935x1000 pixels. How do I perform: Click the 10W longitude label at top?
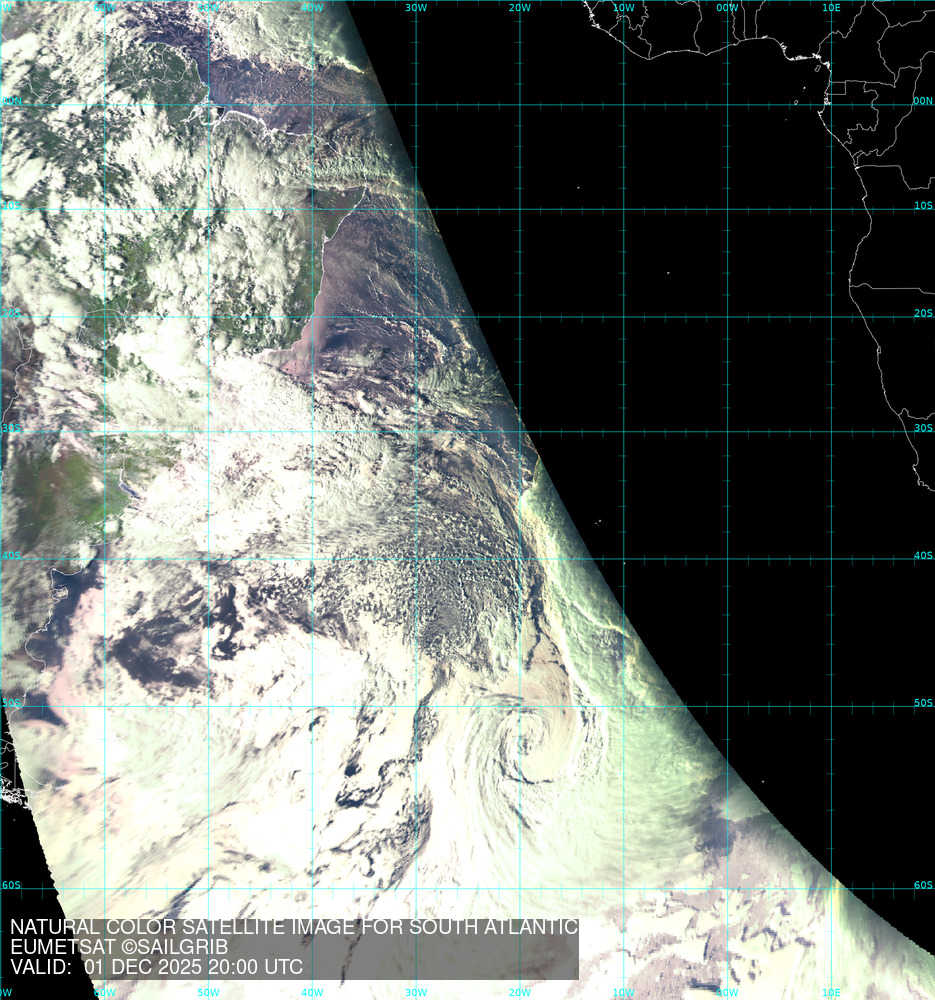coord(623,8)
